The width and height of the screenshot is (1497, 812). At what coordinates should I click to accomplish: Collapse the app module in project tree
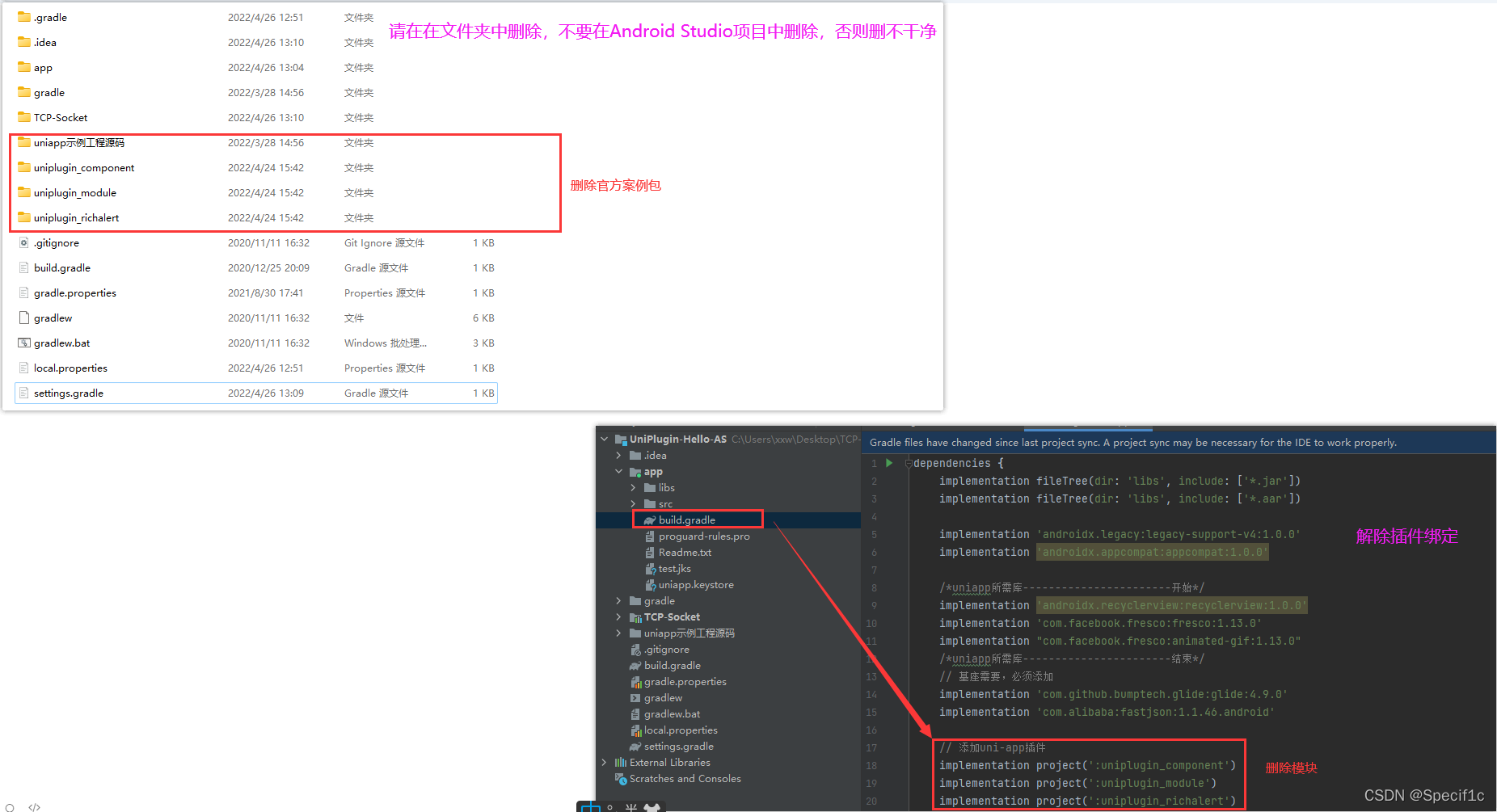[618, 472]
